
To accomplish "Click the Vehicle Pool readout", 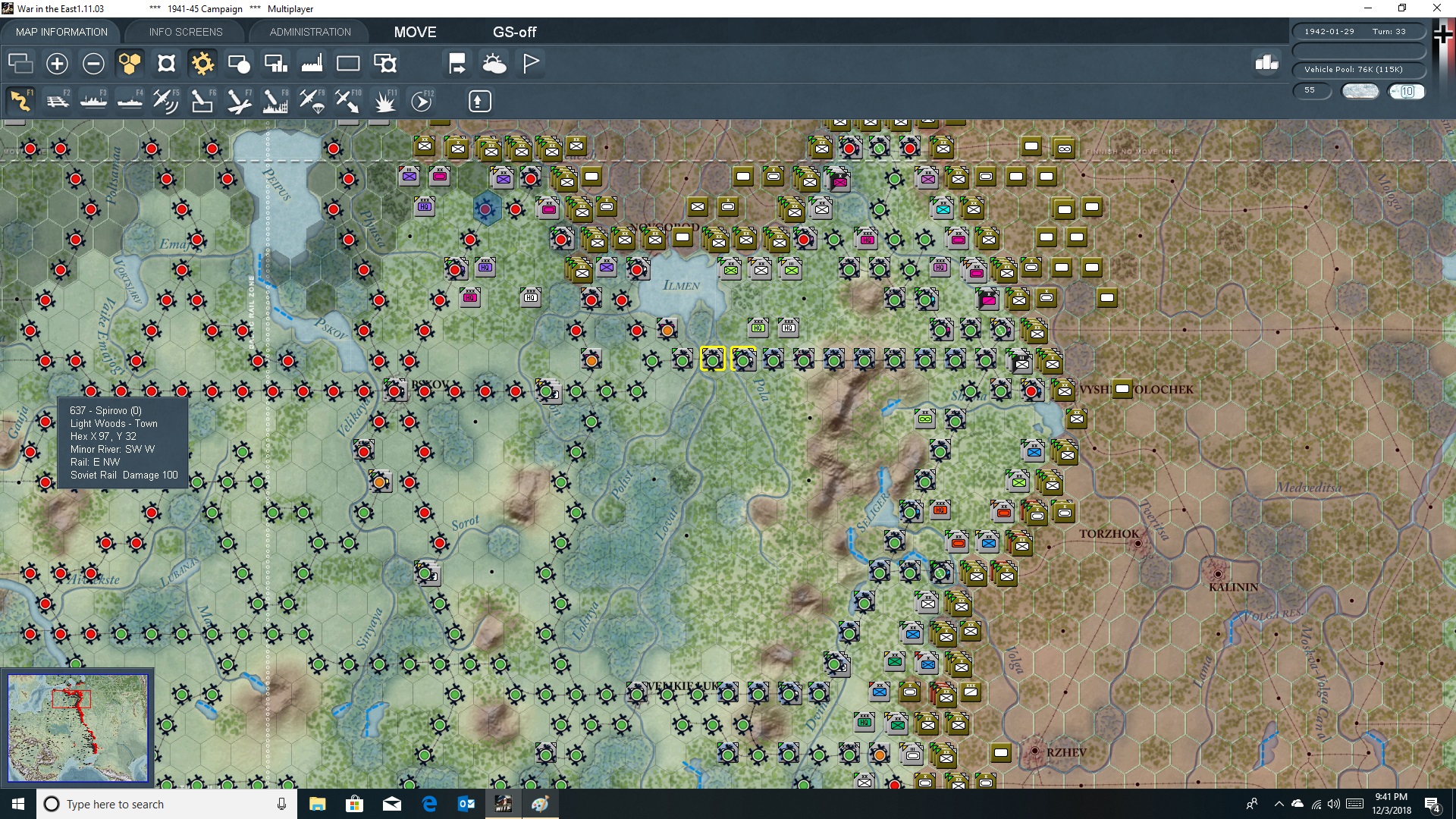I will (1359, 69).
